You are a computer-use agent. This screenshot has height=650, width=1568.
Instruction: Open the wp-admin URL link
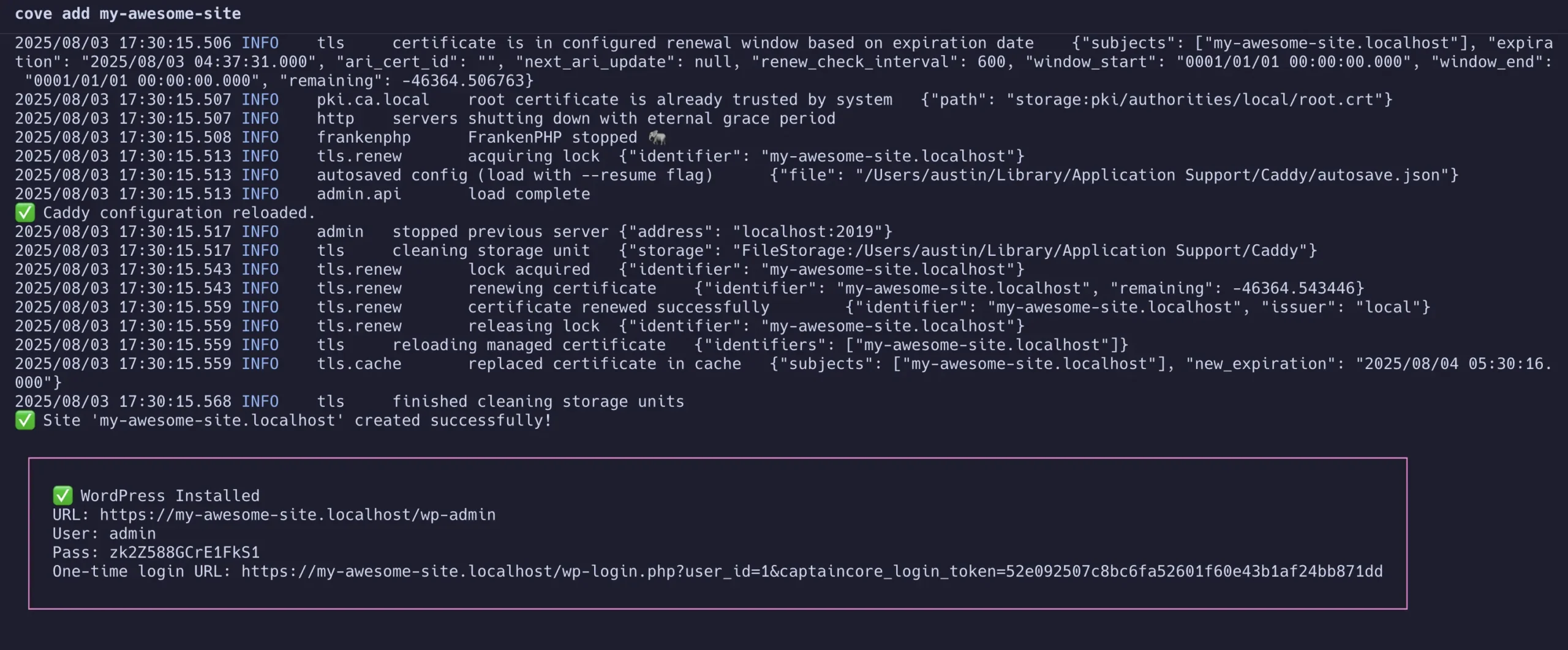click(x=298, y=515)
